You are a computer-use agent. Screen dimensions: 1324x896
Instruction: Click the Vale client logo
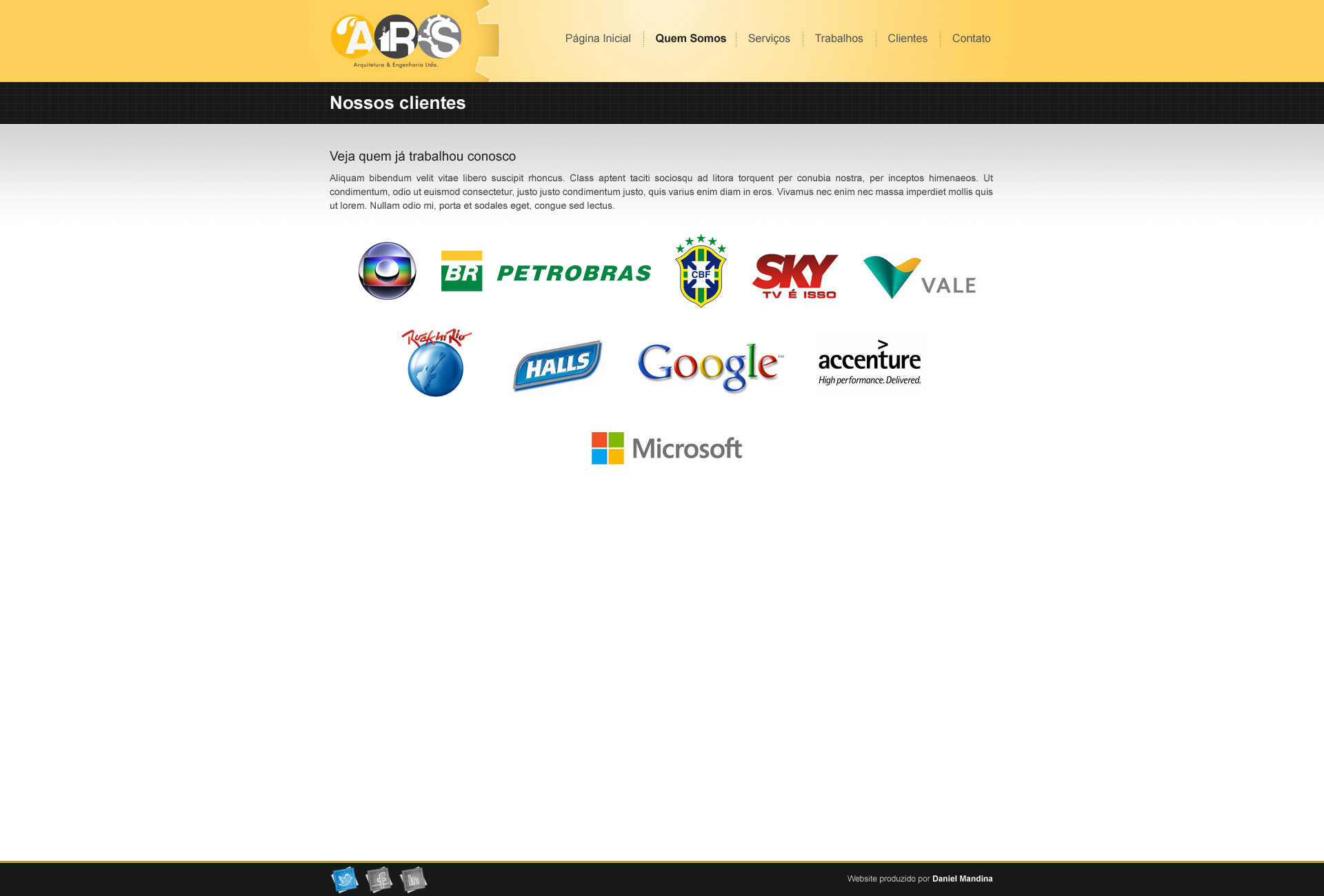pos(919,277)
